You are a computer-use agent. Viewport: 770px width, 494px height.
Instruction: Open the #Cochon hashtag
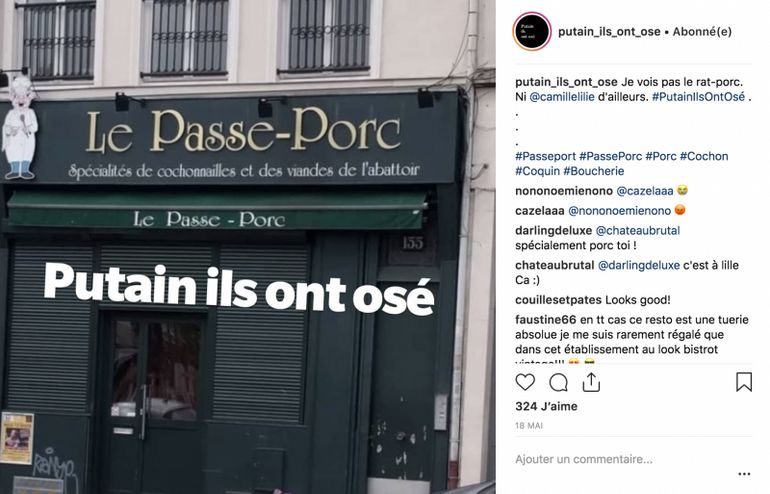pos(704,156)
